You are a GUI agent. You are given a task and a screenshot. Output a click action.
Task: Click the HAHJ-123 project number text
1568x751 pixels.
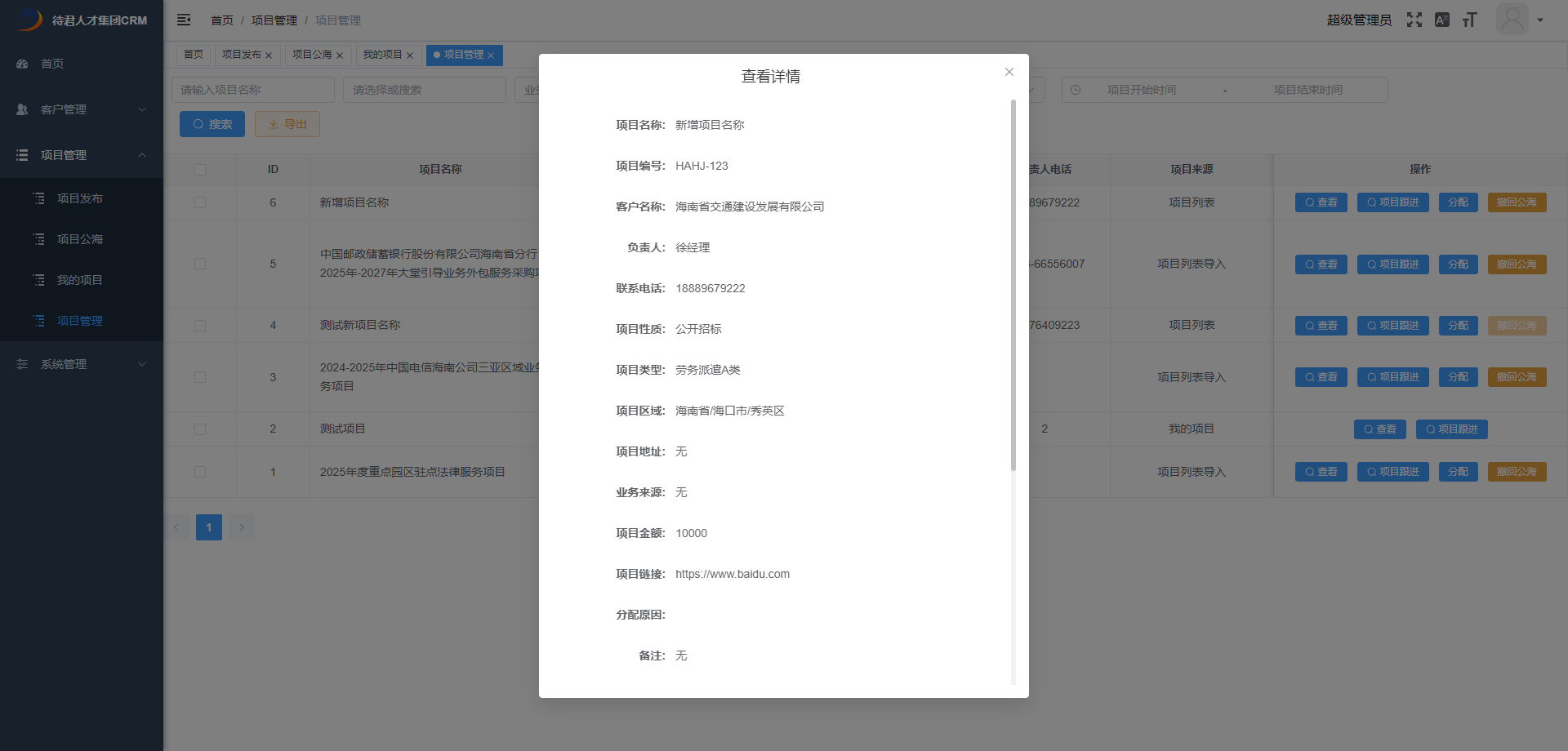point(702,166)
